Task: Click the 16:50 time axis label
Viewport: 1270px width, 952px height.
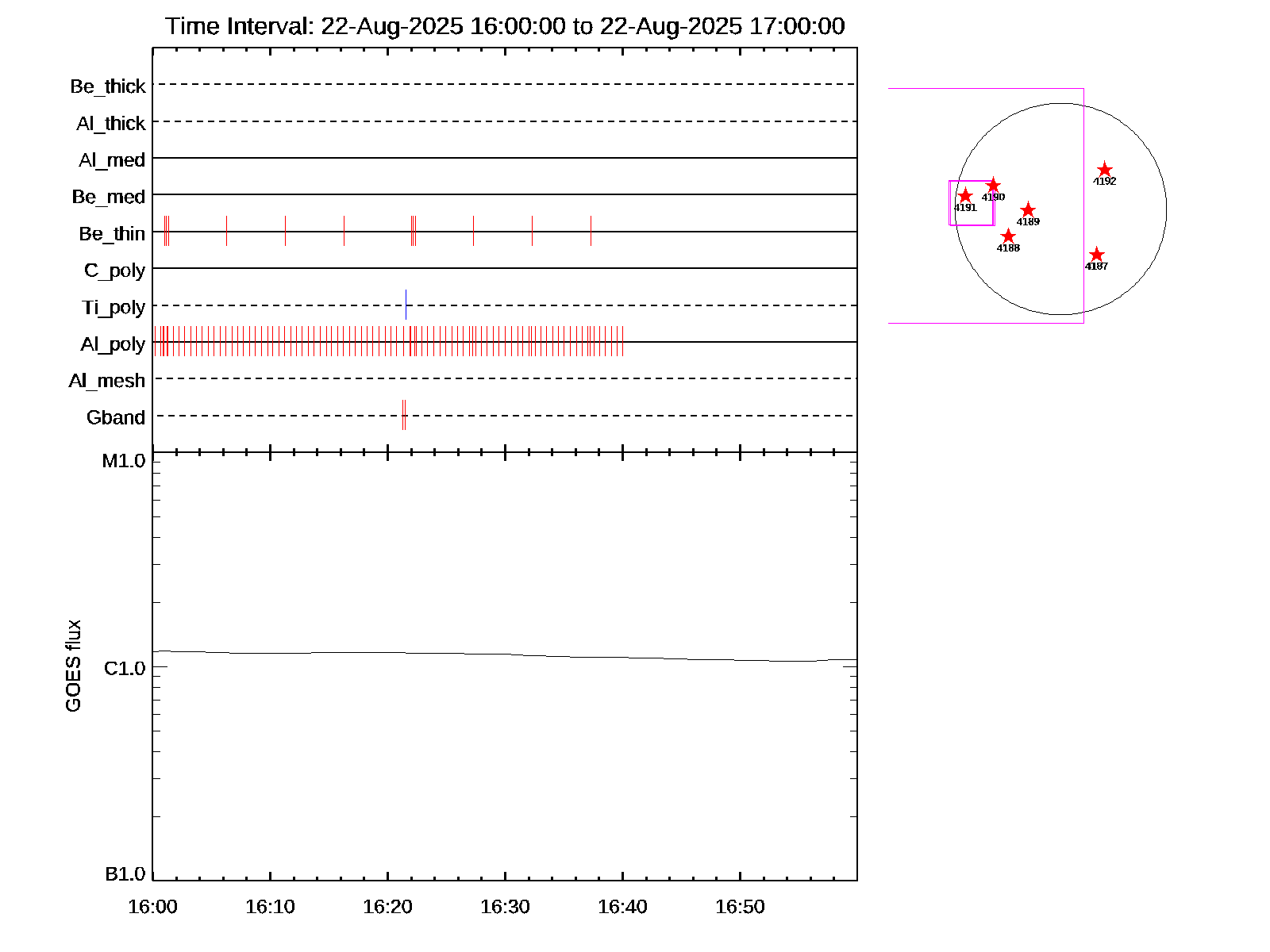Action: pos(740,907)
